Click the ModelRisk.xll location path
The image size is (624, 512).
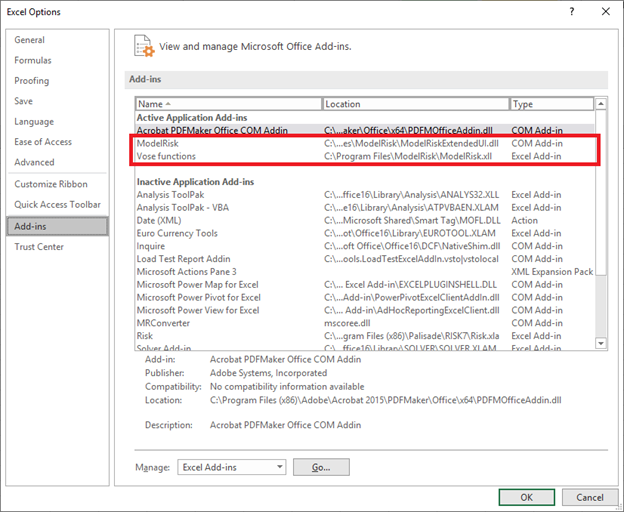point(408,156)
